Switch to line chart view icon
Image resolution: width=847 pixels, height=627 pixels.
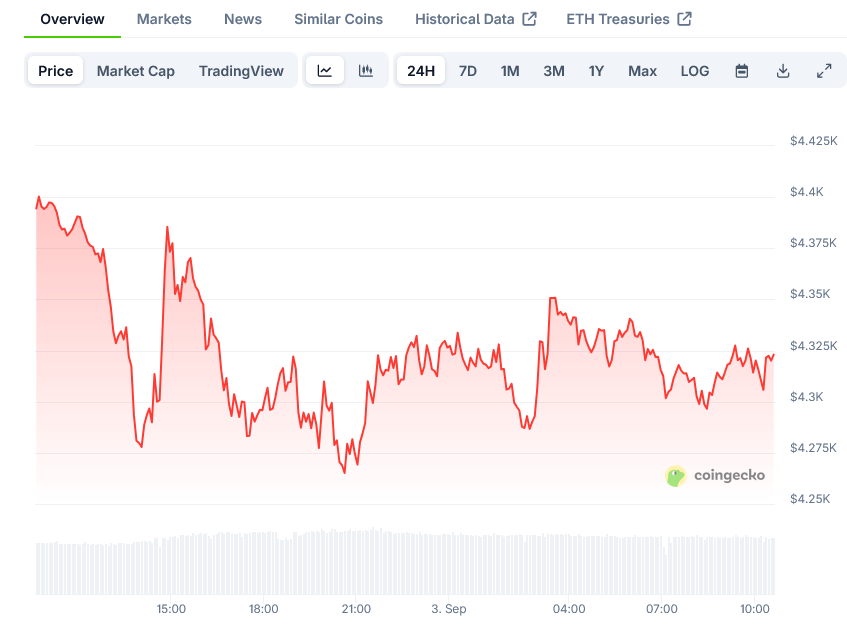tap(325, 71)
